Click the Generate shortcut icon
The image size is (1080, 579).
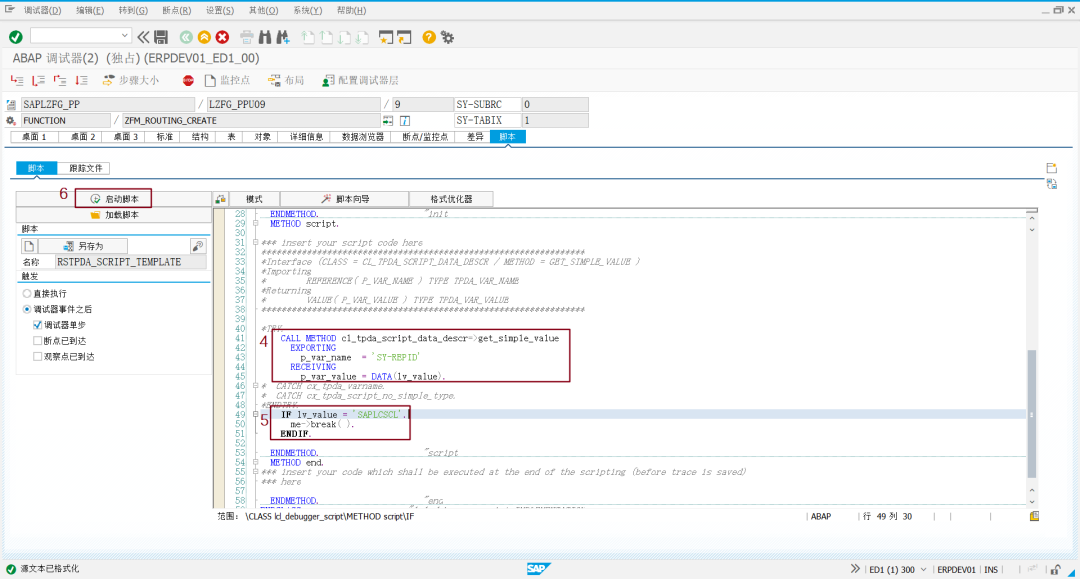[404, 37]
